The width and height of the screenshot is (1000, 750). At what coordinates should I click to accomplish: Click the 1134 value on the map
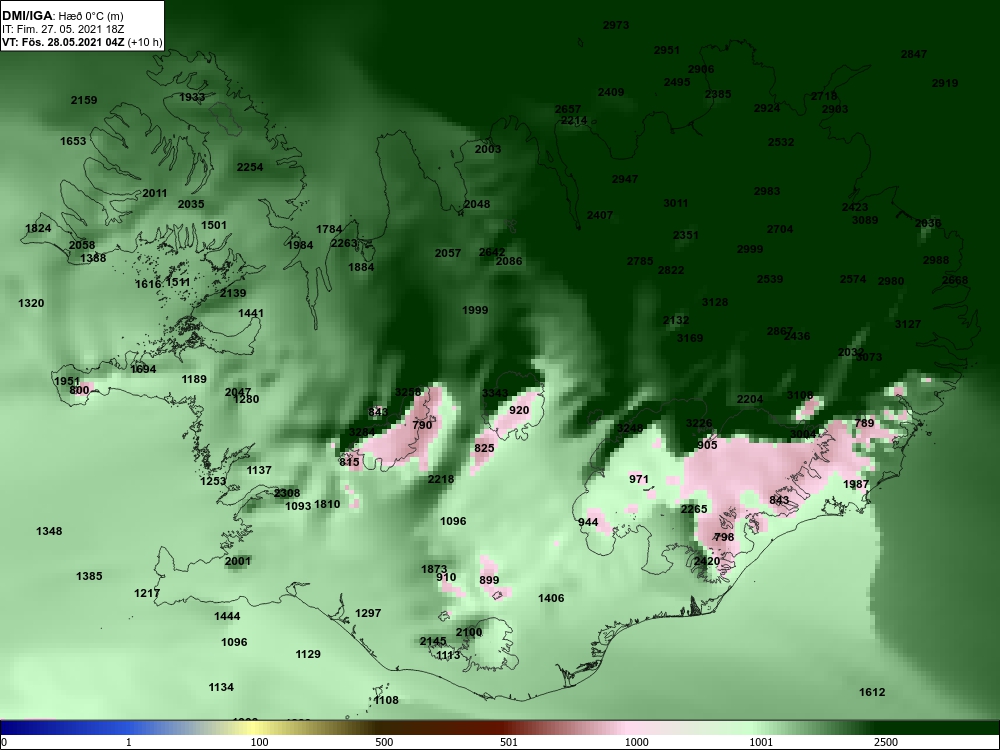221,688
